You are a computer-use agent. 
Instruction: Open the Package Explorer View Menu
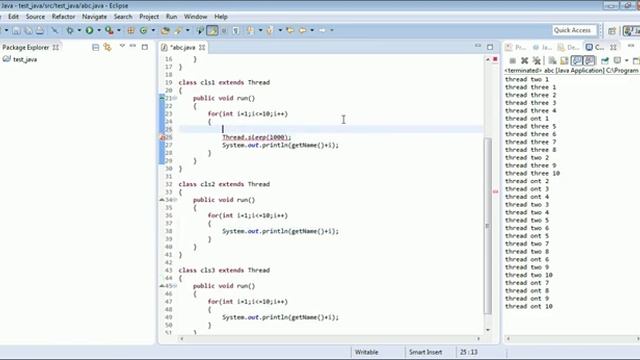pos(122,47)
